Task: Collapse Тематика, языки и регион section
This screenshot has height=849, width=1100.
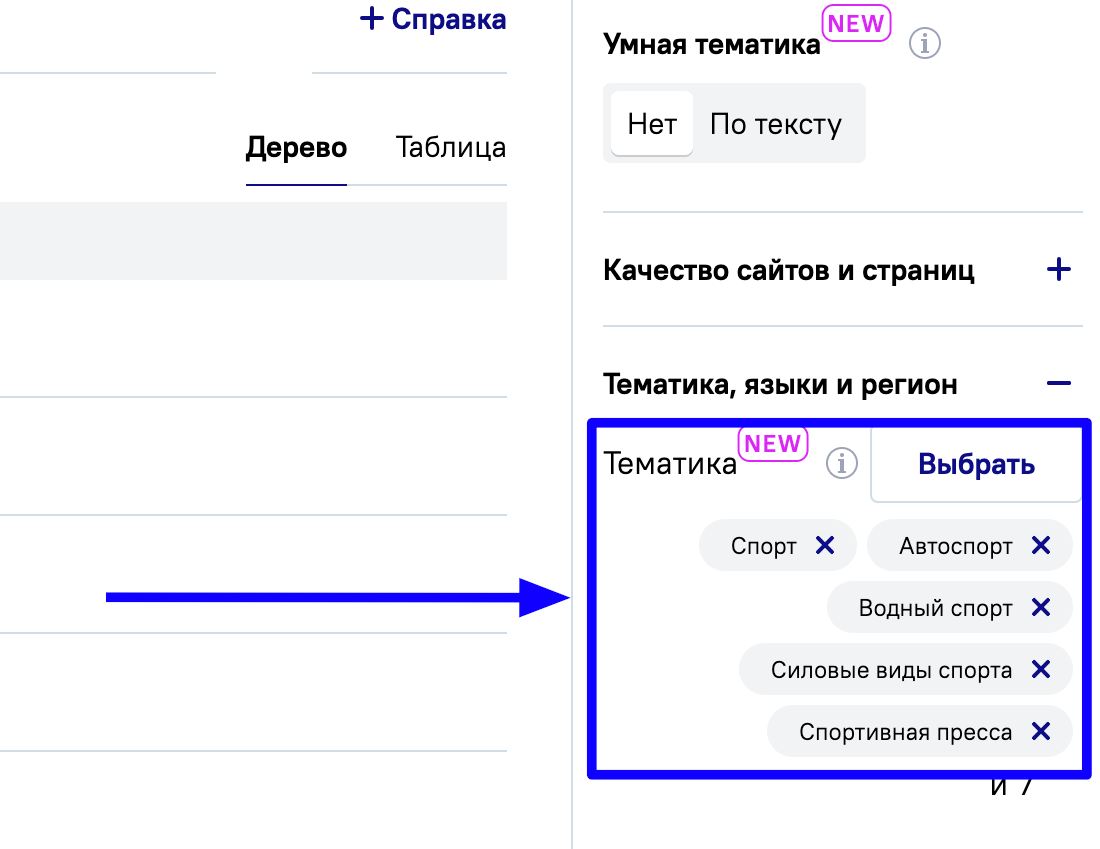Action: (x=1058, y=384)
